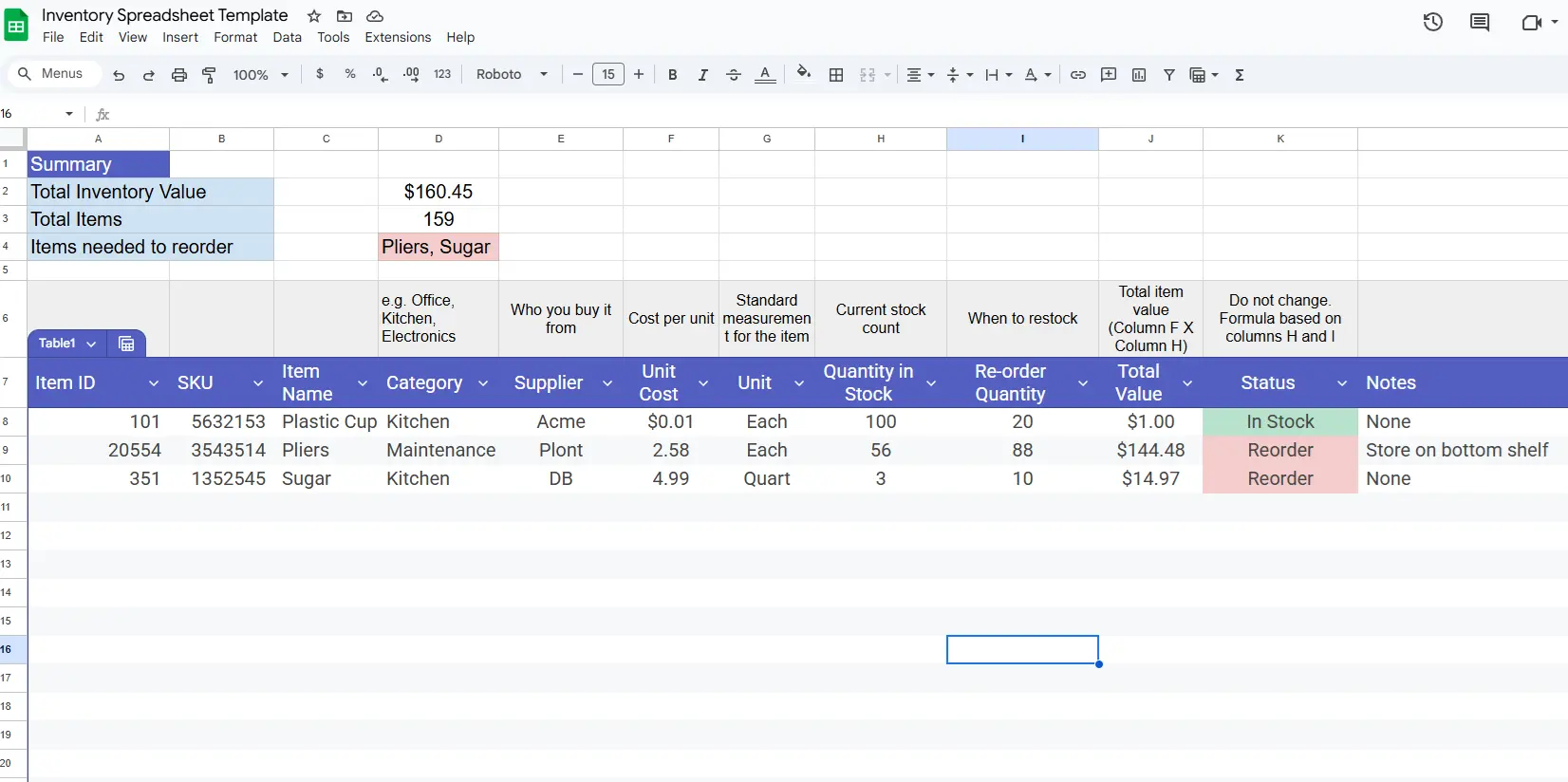This screenshot has height=782, width=1568.
Task: Open the Category column filter dropdown
Action: coord(483,383)
